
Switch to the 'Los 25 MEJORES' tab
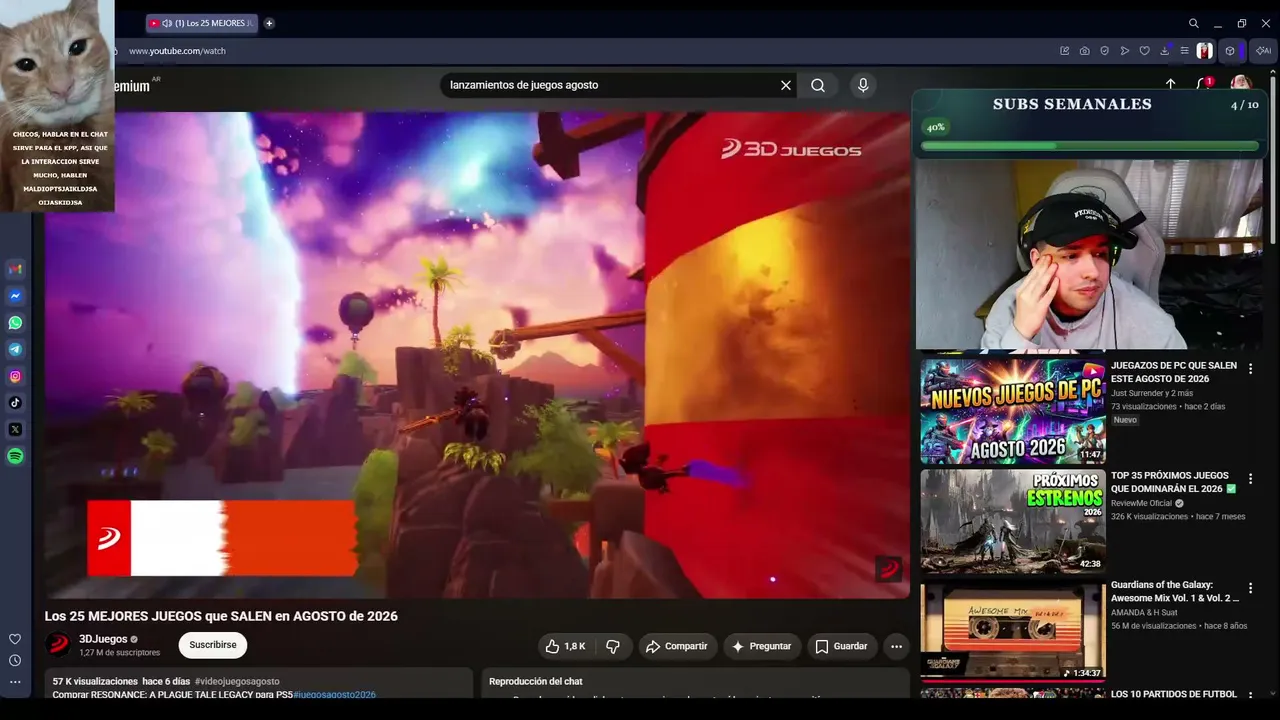pyautogui.click(x=201, y=23)
